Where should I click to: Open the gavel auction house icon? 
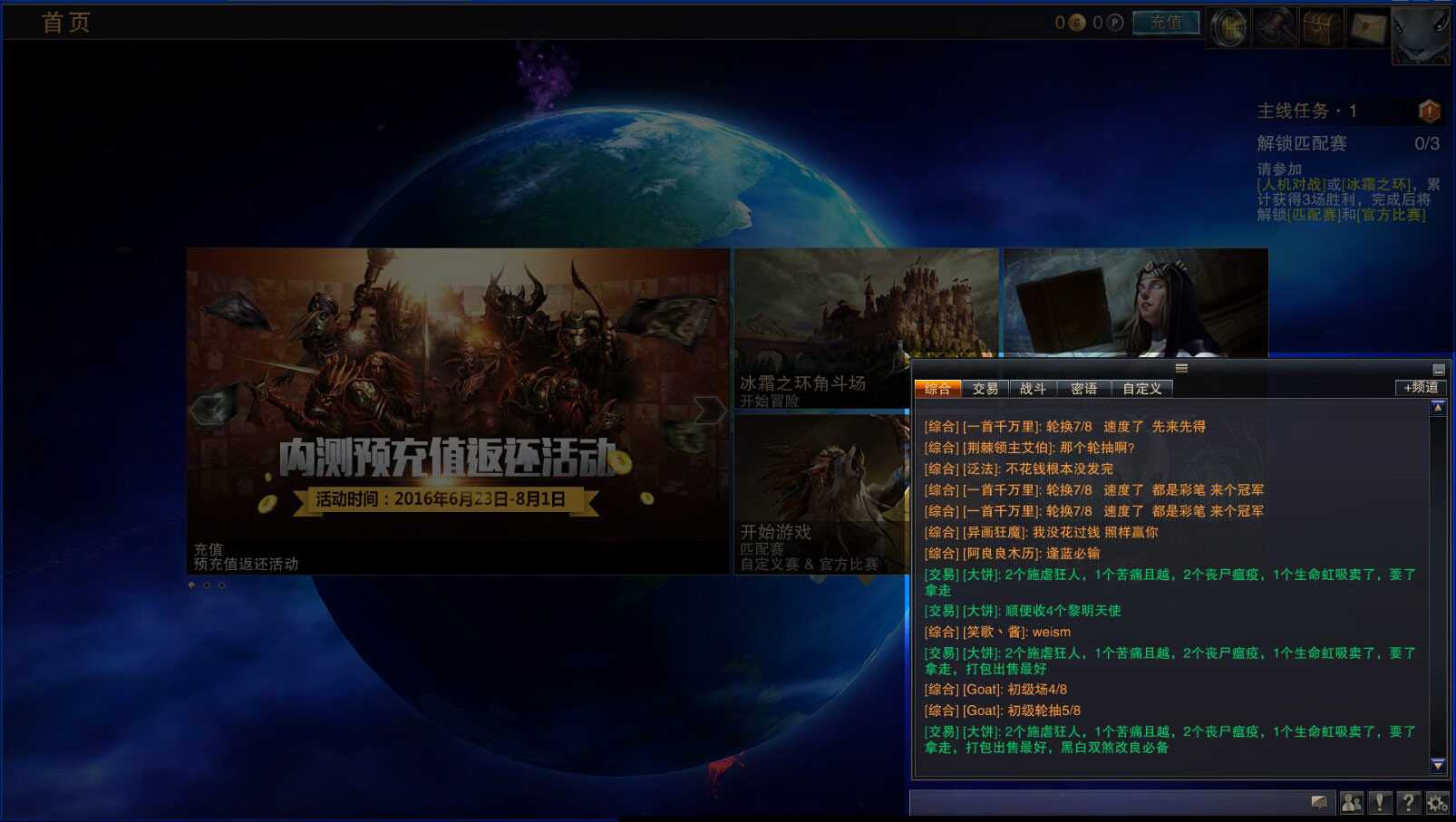[1276, 27]
